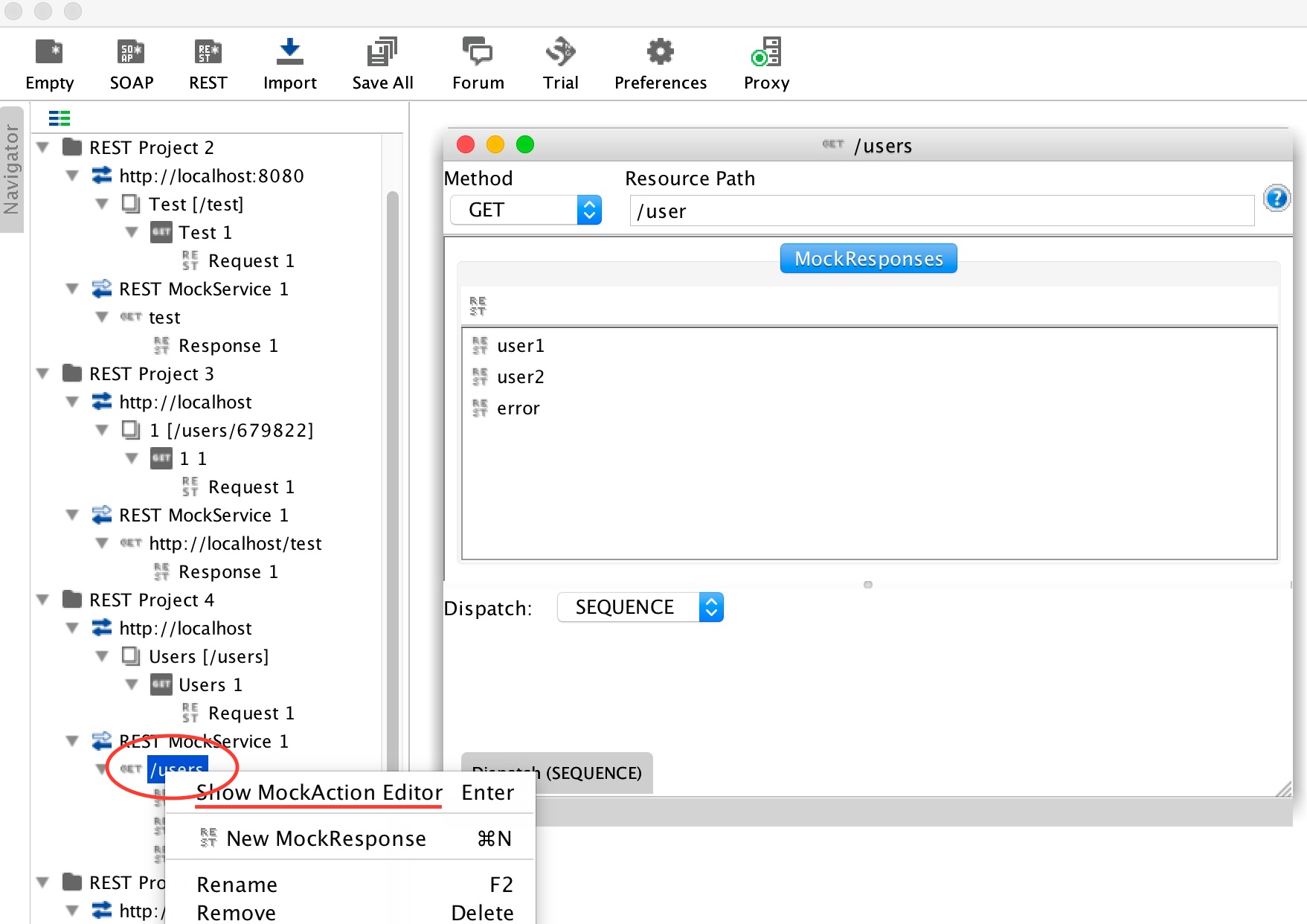The height and width of the screenshot is (924, 1307).
Task: Collapse the REST Project 2 node
Action: [x=43, y=147]
